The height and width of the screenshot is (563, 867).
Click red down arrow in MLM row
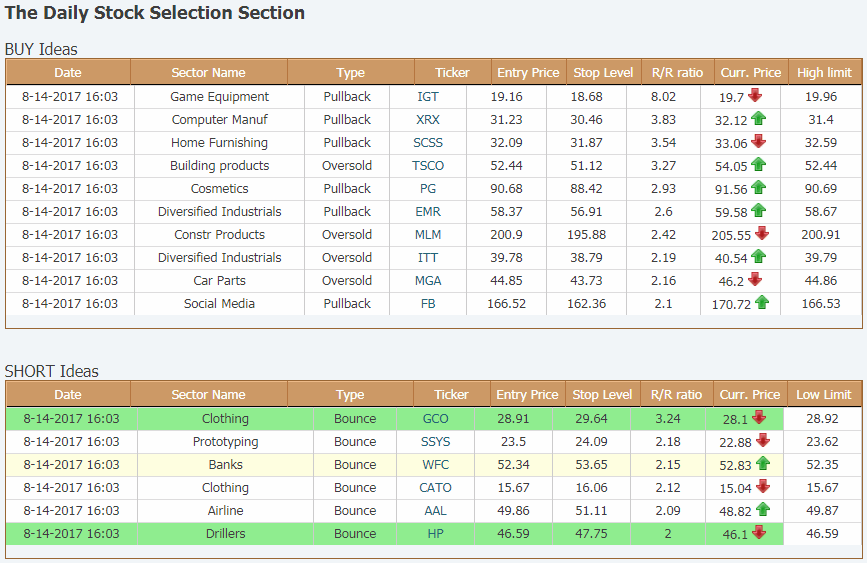click(762, 233)
